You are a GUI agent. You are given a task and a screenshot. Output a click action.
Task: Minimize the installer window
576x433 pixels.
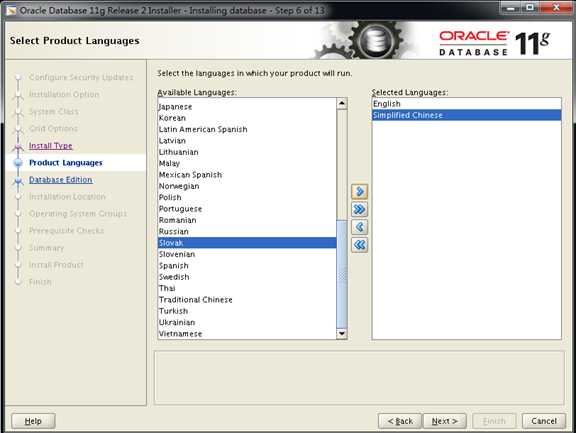tap(511, 8)
